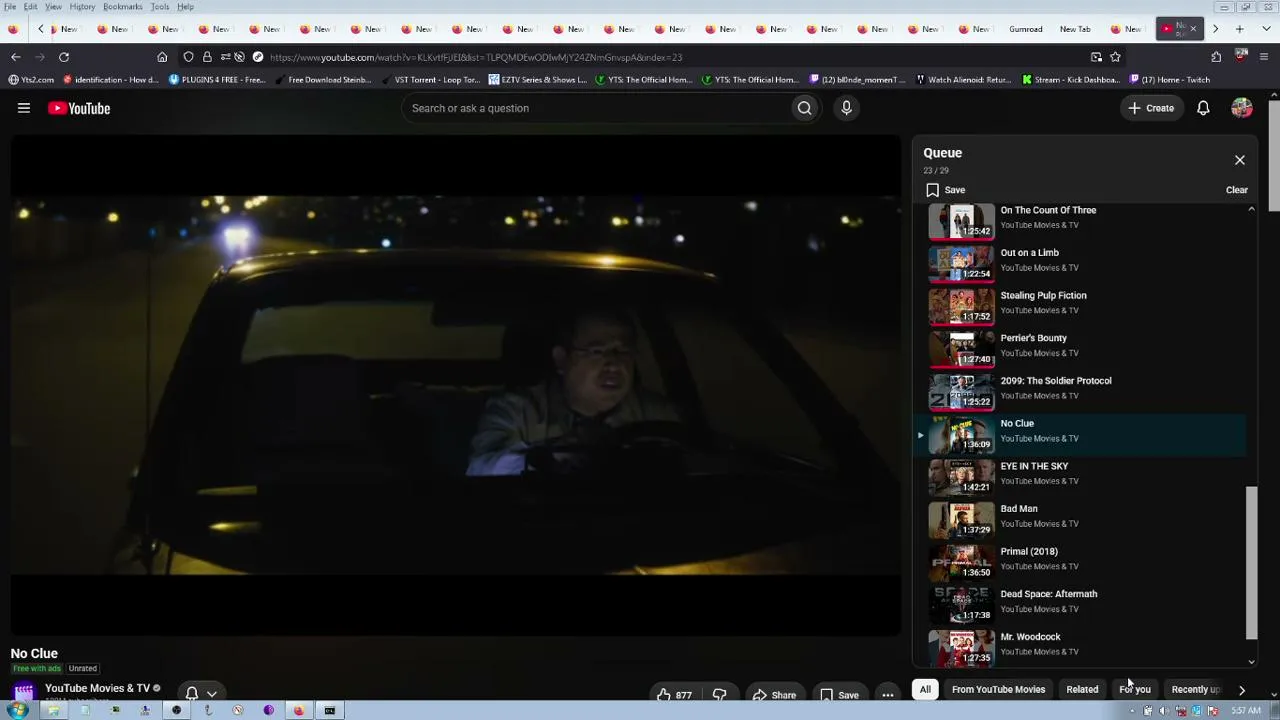Image resolution: width=1280 pixels, height=720 pixels.
Task: Click the taskbar clock showing 5:57 AM
Action: [1245, 711]
